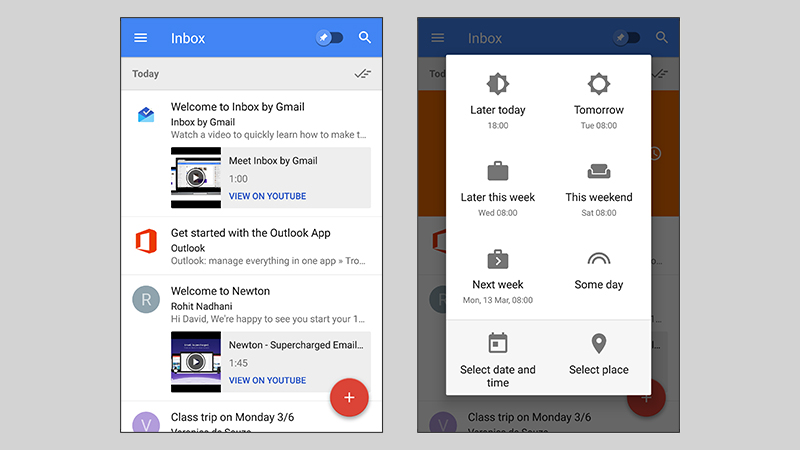Image resolution: width=800 pixels, height=450 pixels.
Task: Click the Meet Inbox by Gmail video title
Action: (x=273, y=161)
